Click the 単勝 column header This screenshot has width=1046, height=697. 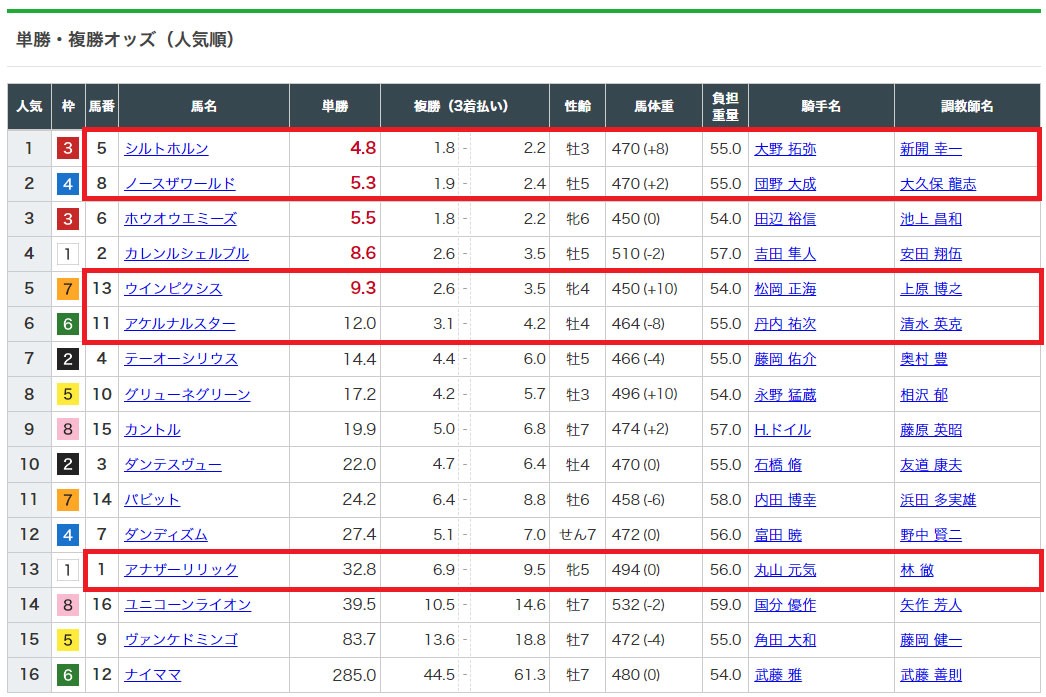(x=334, y=106)
